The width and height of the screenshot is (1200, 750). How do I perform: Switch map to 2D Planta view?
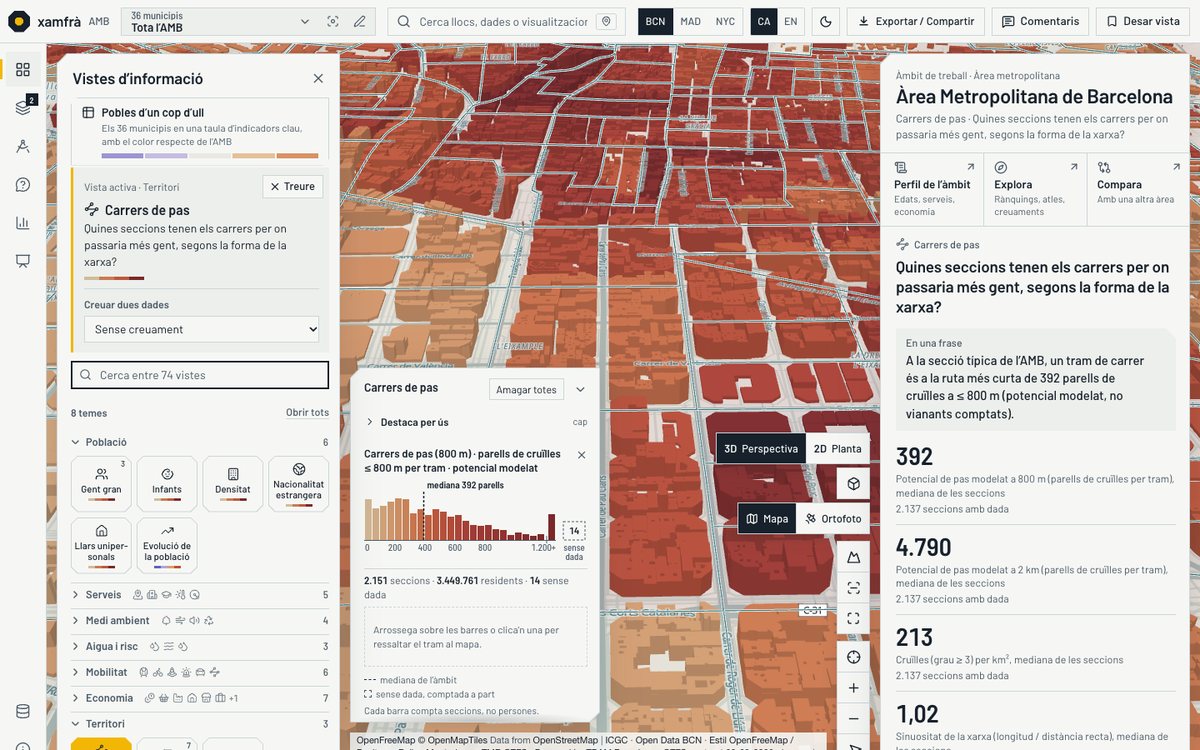[837, 449]
